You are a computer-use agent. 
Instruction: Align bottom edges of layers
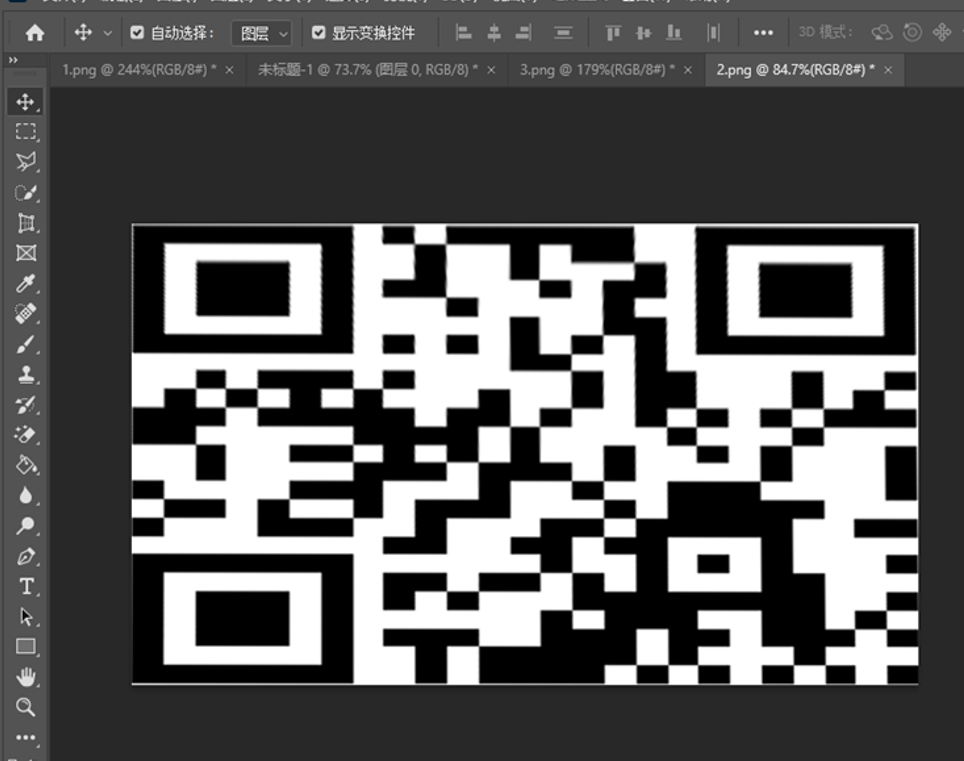coord(674,33)
